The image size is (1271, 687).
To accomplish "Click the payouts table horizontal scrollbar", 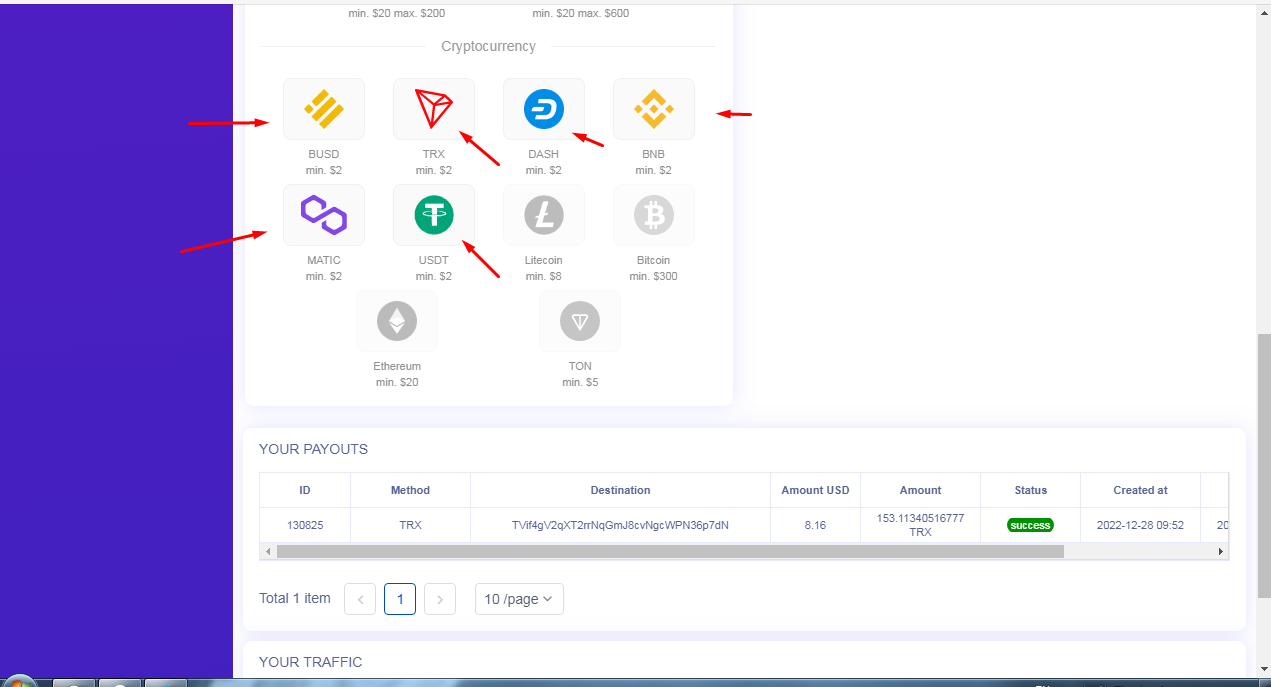I will point(670,551).
